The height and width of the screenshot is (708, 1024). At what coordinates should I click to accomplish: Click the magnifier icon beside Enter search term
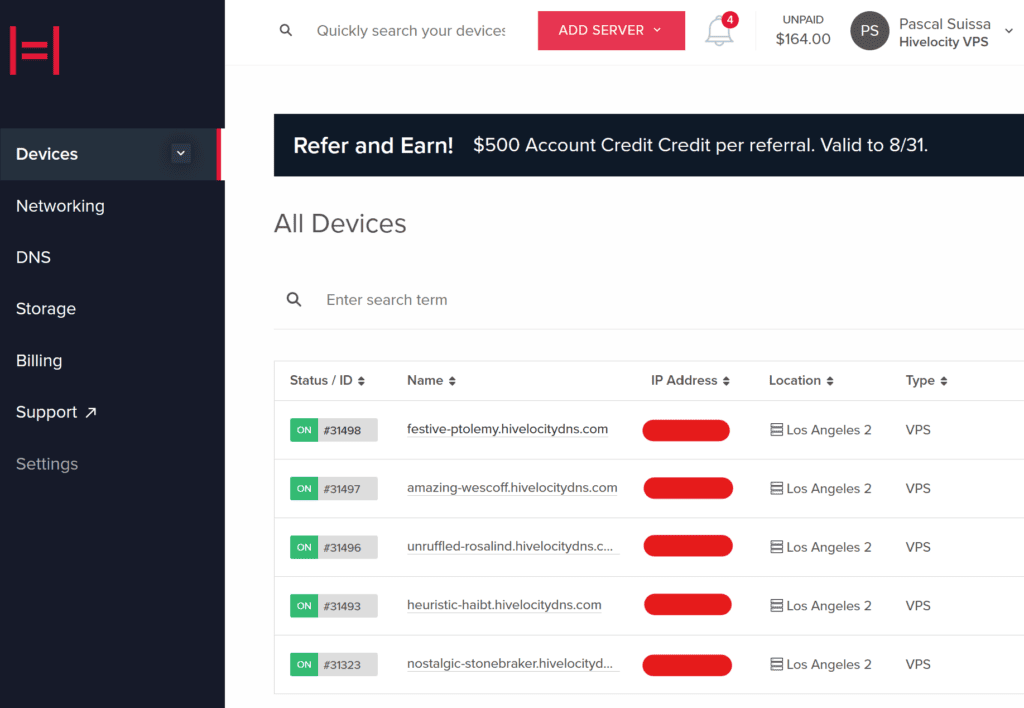pos(293,299)
